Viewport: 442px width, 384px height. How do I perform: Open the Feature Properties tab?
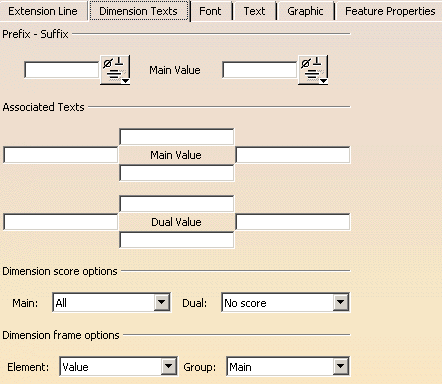[x=390, y=11]
